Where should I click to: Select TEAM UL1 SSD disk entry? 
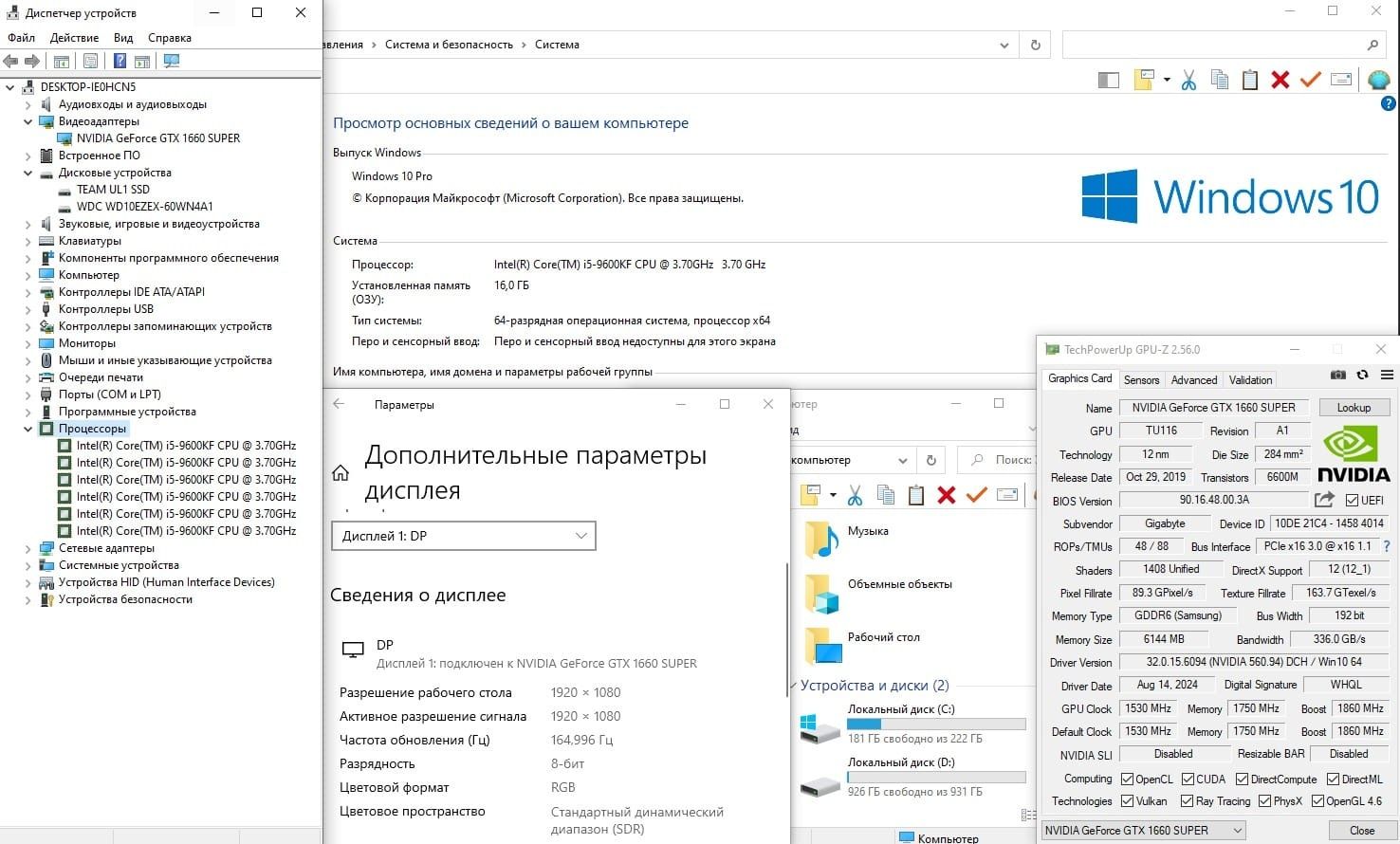coord(113,190)
